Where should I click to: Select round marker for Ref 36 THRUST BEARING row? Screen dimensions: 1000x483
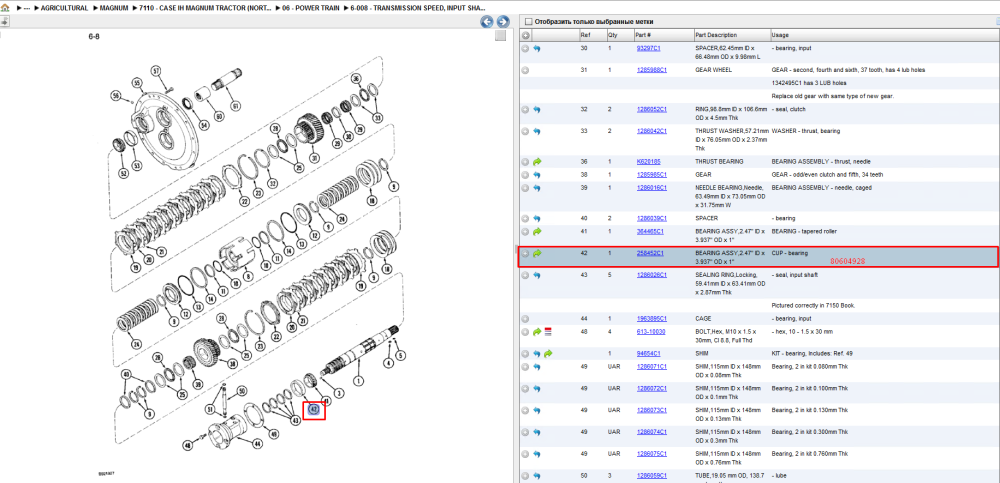coord(526,162)
